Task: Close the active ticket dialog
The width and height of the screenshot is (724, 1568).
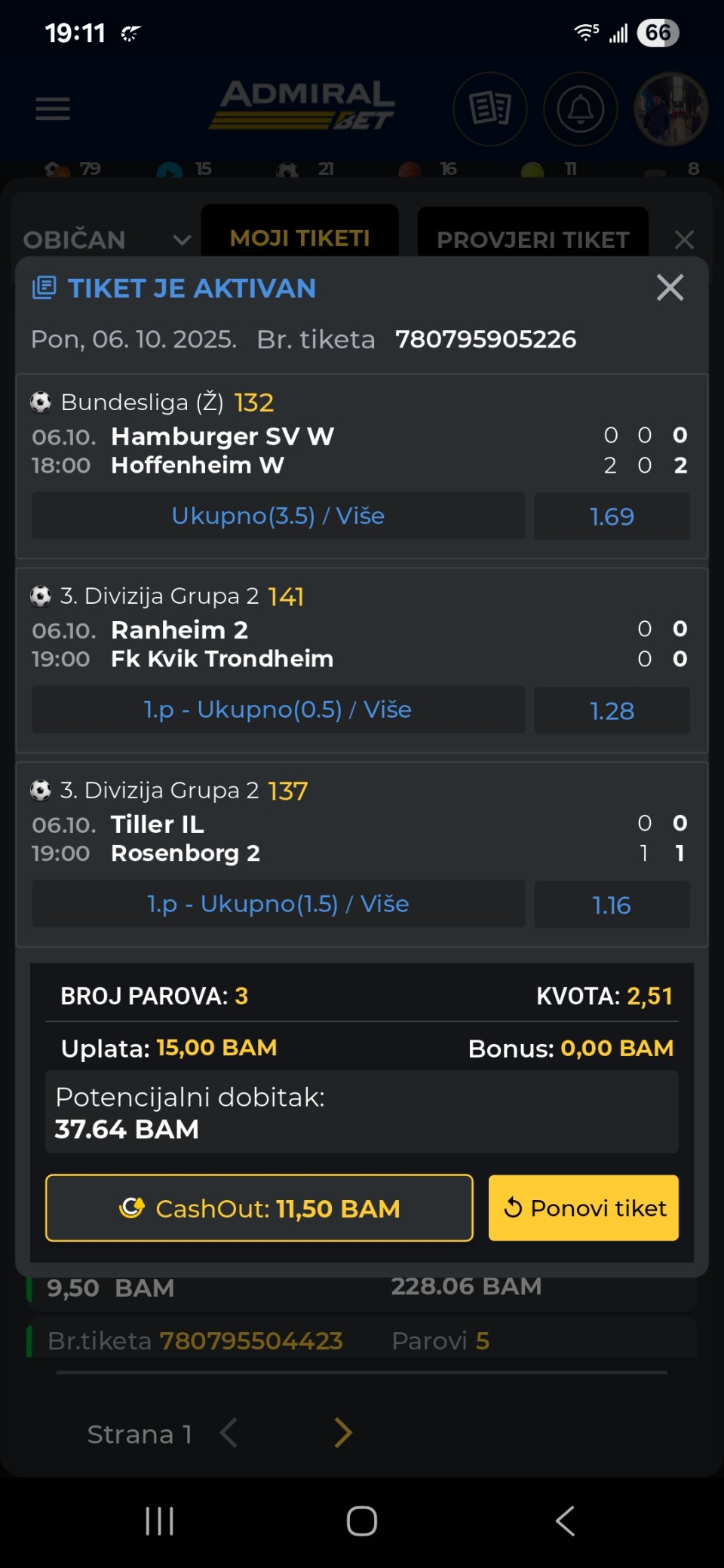Action: pos(670,287)
